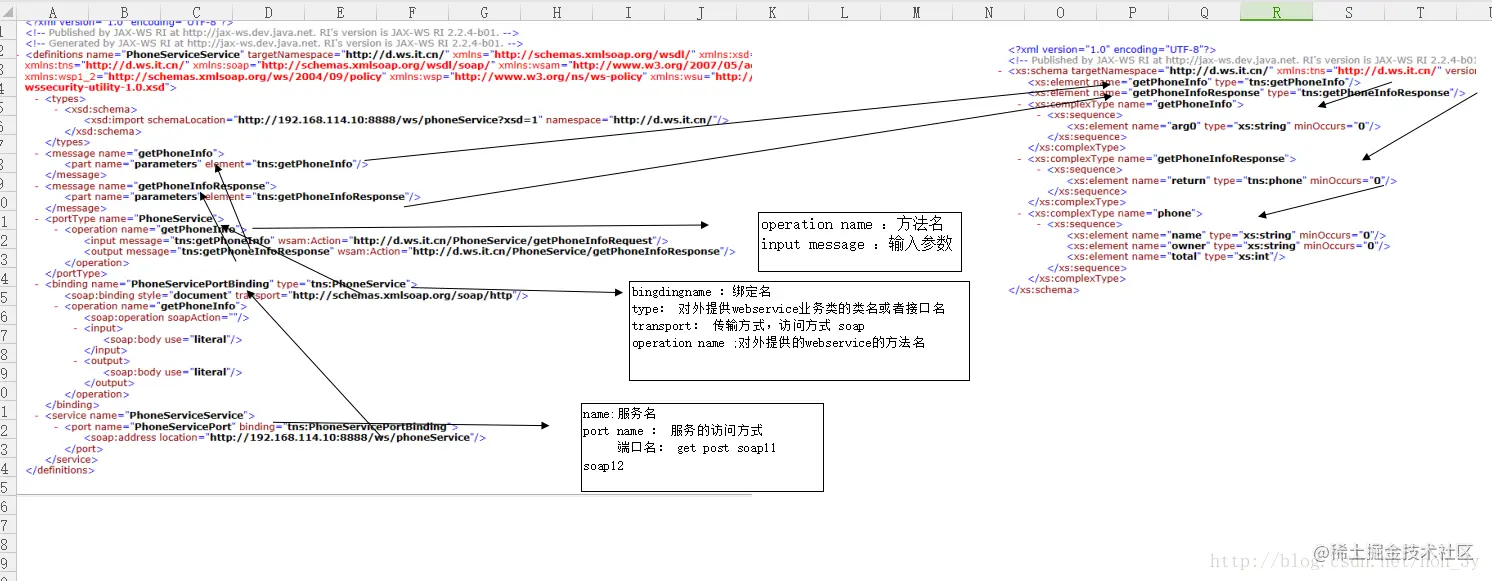
Task: Select column C header
Action: [x=196, y=11]
